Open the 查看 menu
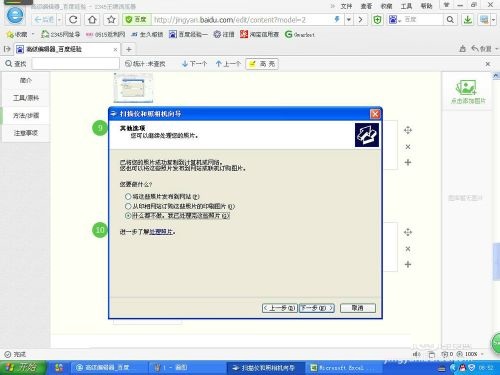500x375 pixels. pyautogui.click(x=366, y=6)
